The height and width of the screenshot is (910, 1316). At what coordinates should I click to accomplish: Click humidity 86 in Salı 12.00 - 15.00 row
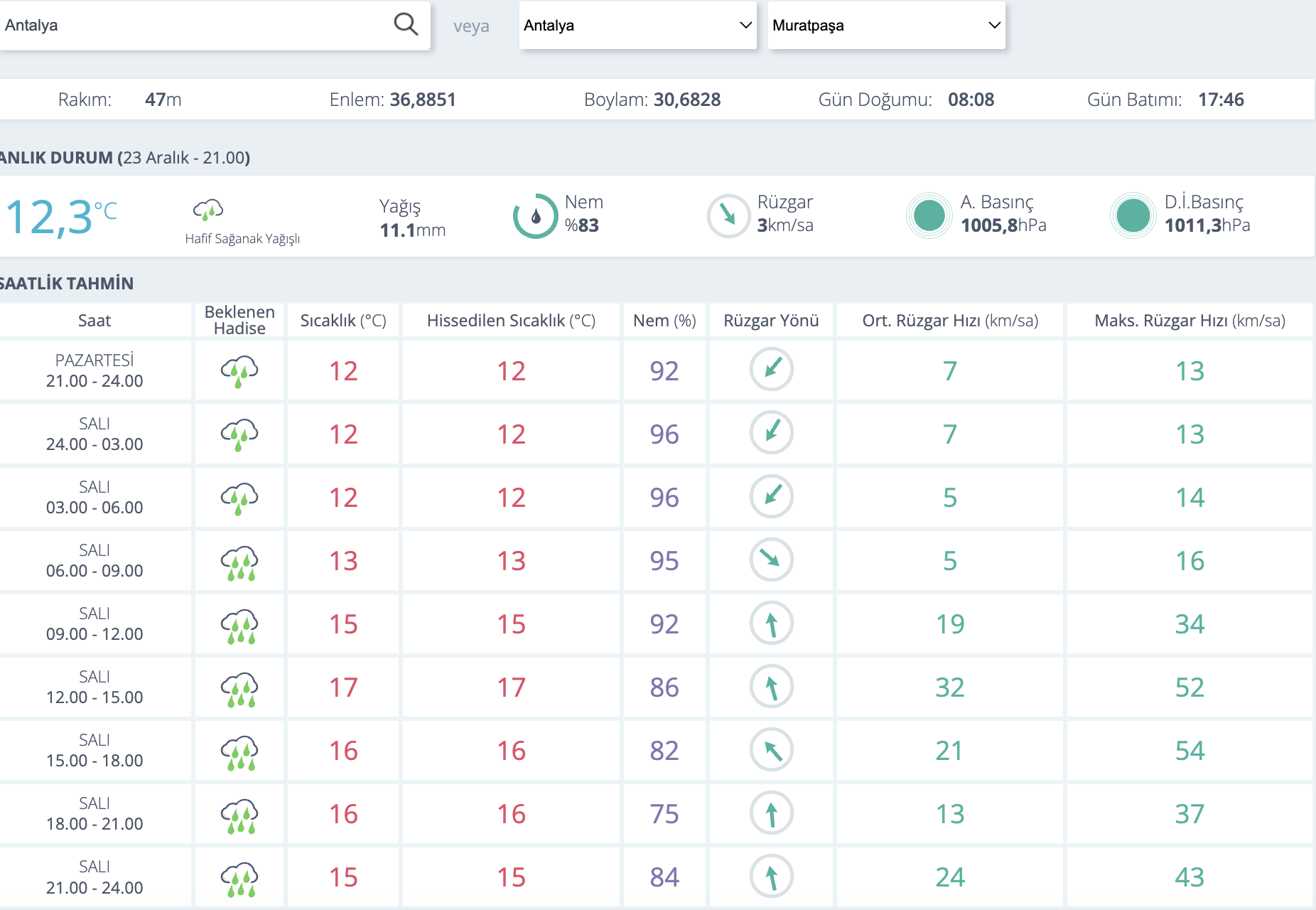click(664, 687)
